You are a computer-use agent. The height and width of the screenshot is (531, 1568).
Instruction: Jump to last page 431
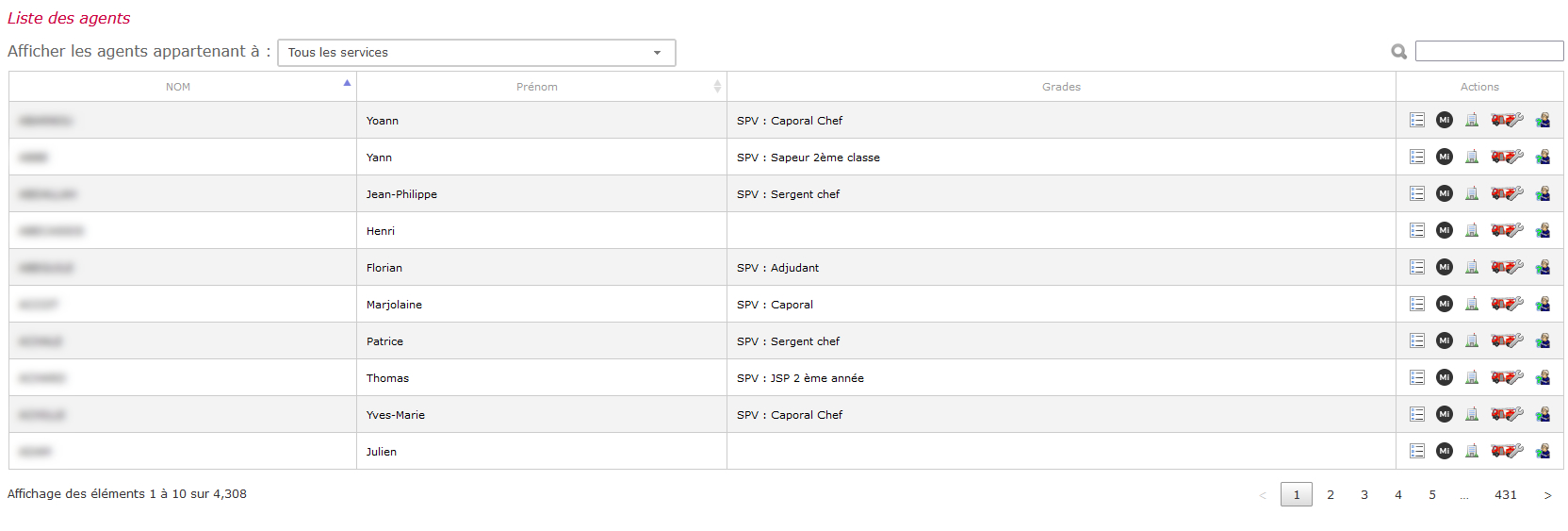pyautogui.click(x=1506, y=494)
